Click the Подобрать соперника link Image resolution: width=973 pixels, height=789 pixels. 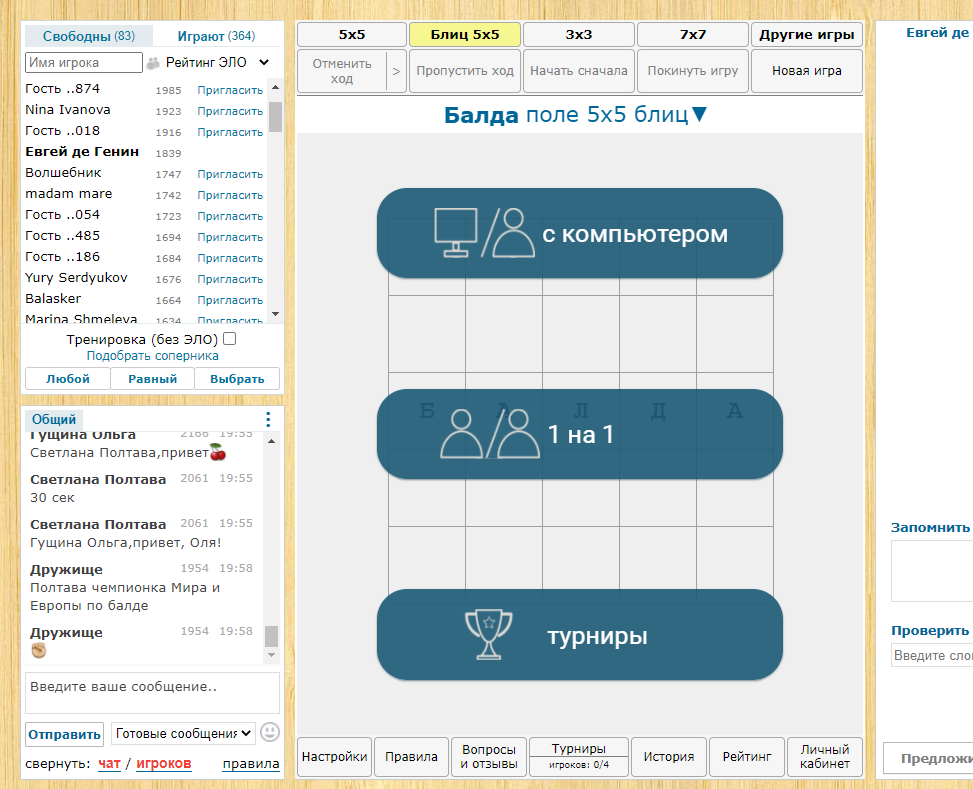(x=153, y=356)
